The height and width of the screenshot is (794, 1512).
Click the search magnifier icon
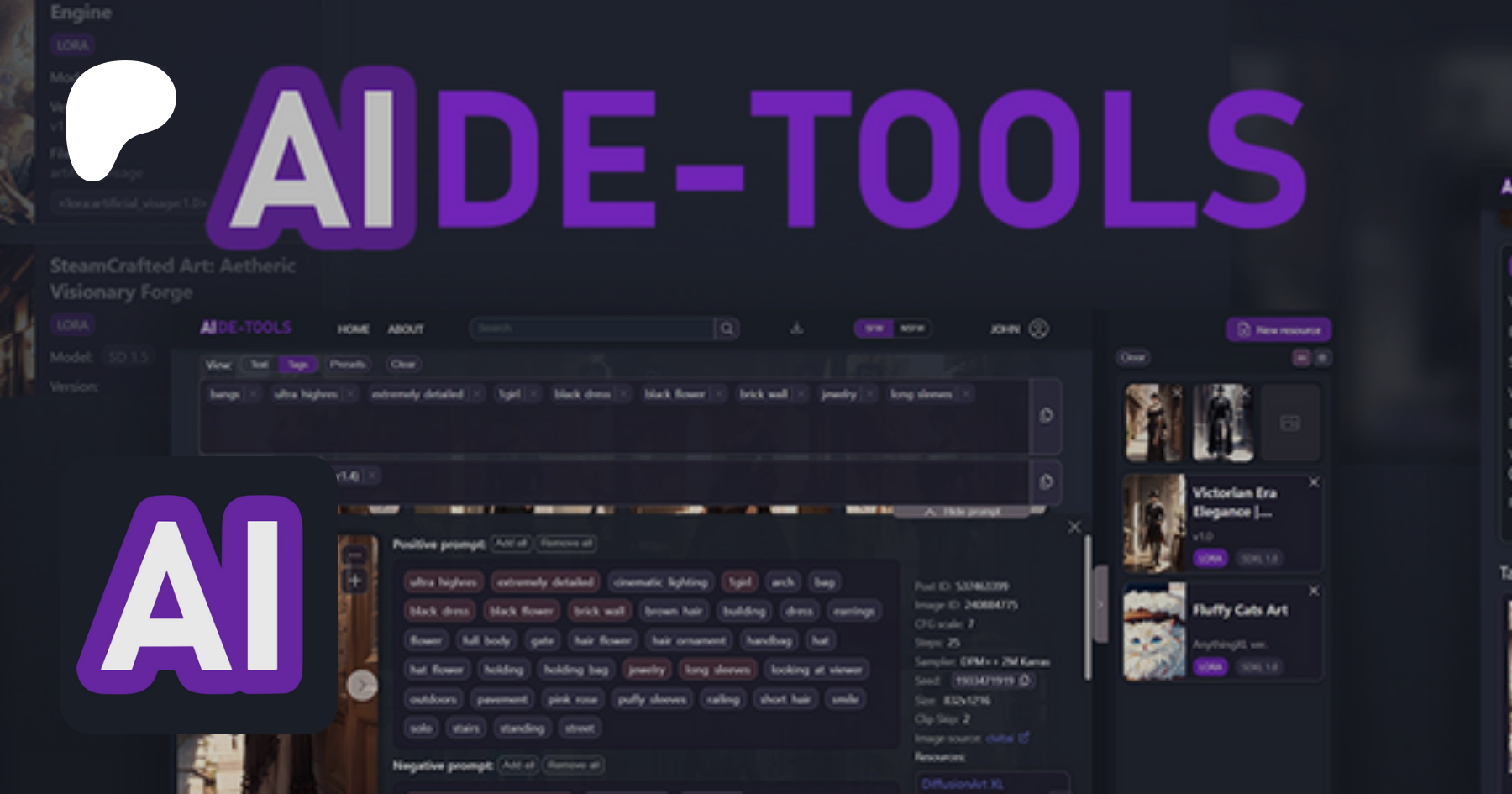(727, 329)
